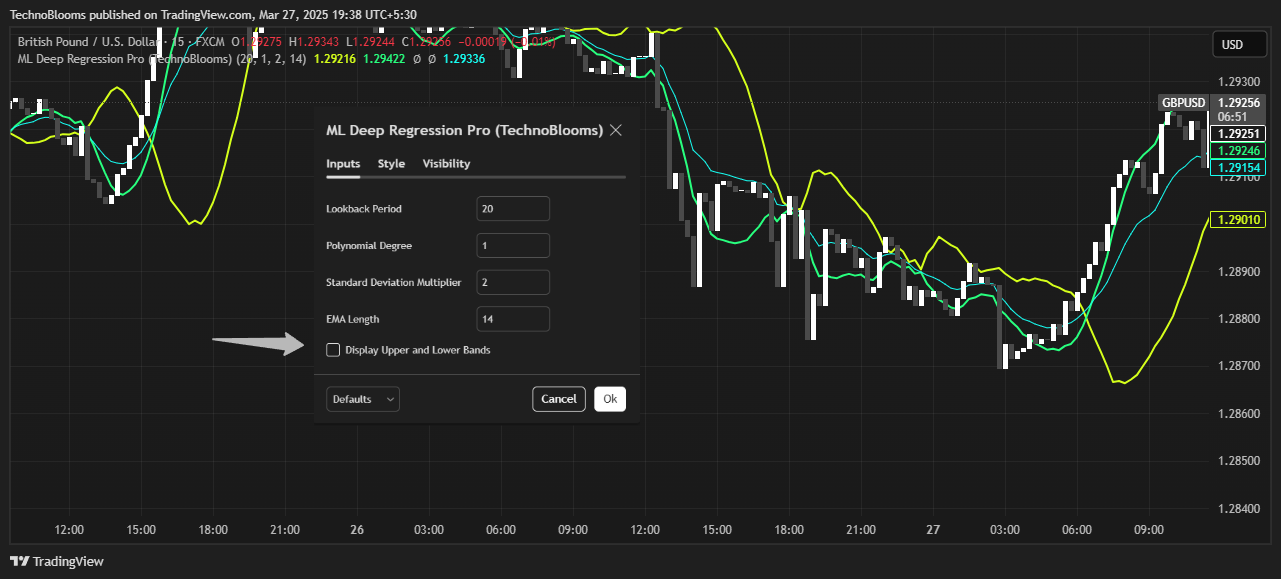This screenshot has width=1281, height=579.
Task: Click the green 1.29246 price label
Action: tap(1238, 150)
